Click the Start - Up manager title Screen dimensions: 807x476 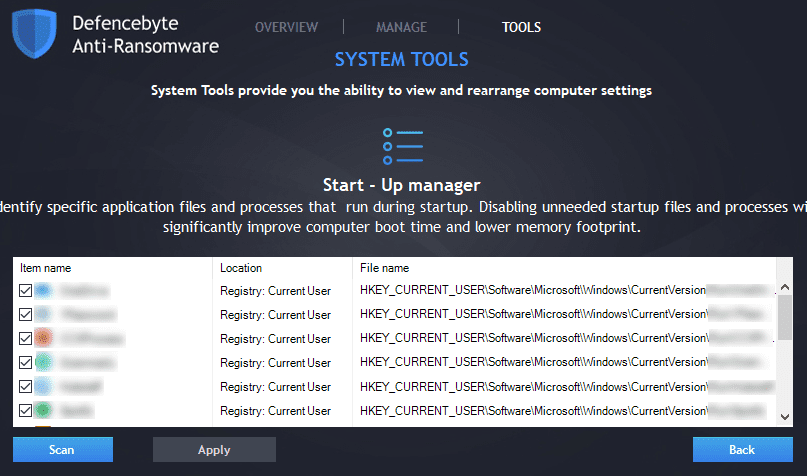[401, 185]
